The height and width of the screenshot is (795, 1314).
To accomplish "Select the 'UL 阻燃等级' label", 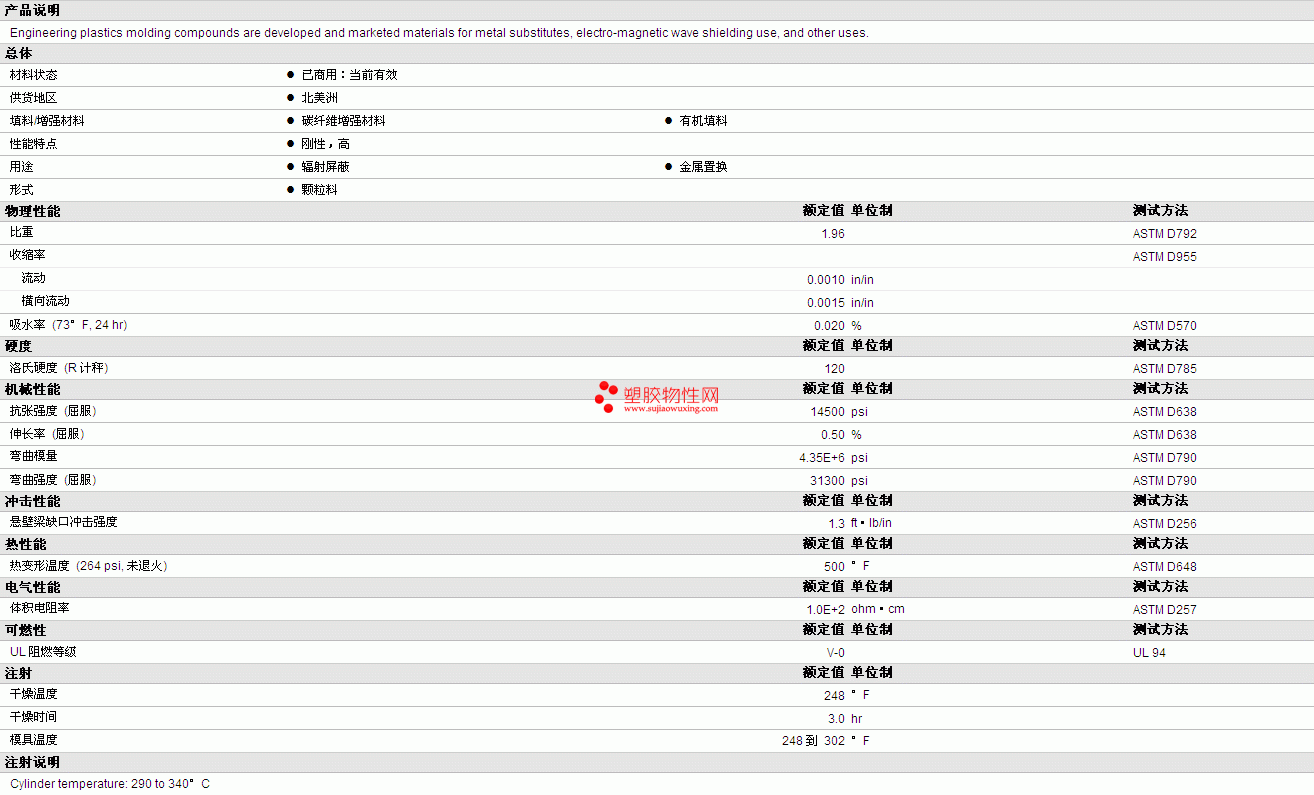I will click(43, 652).
